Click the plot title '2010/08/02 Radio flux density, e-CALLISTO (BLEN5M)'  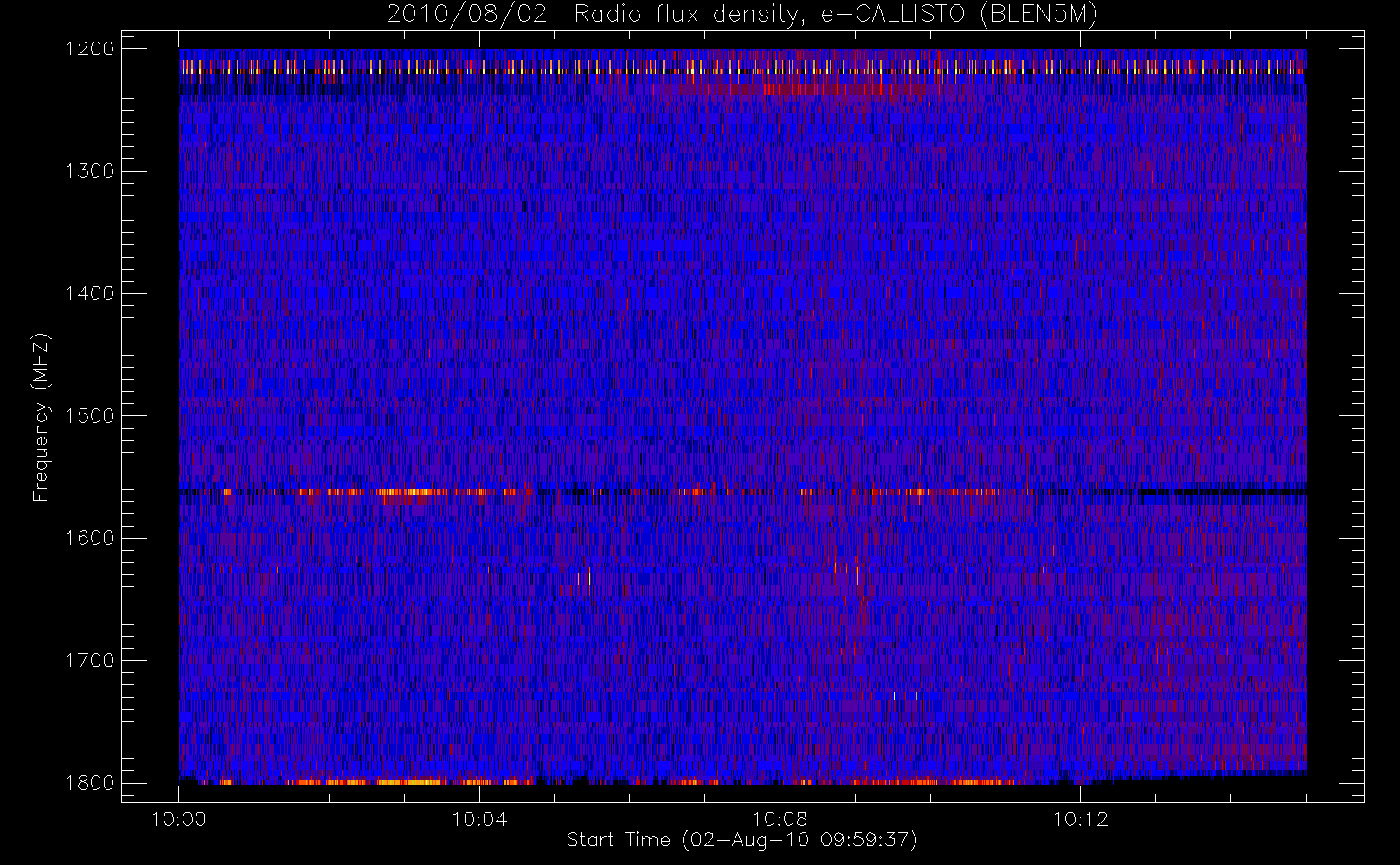pyautogui.click(x=742, y=15)
